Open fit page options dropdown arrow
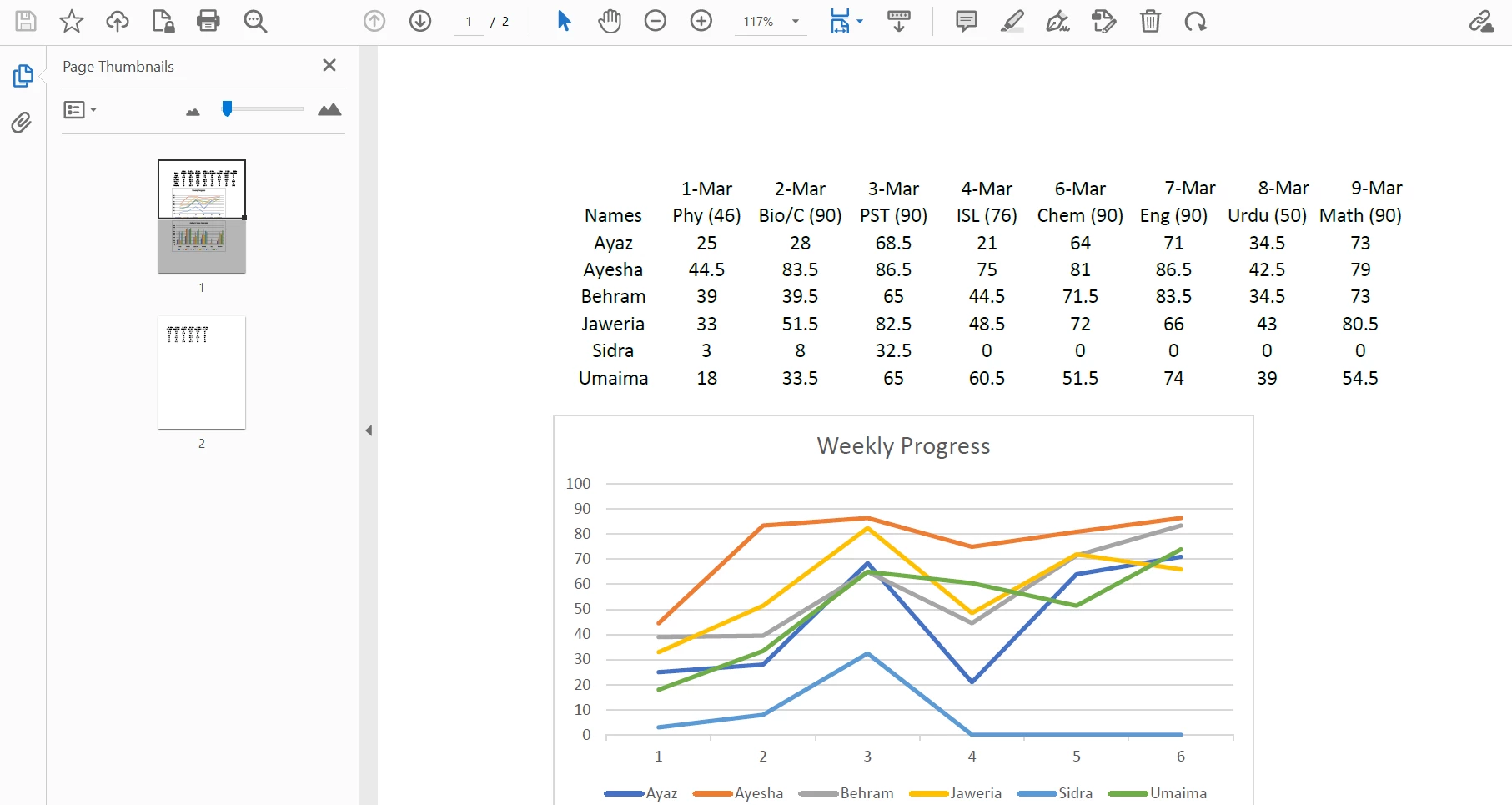Viewport: 1512px width, 805px height. [x=860, y=22]
